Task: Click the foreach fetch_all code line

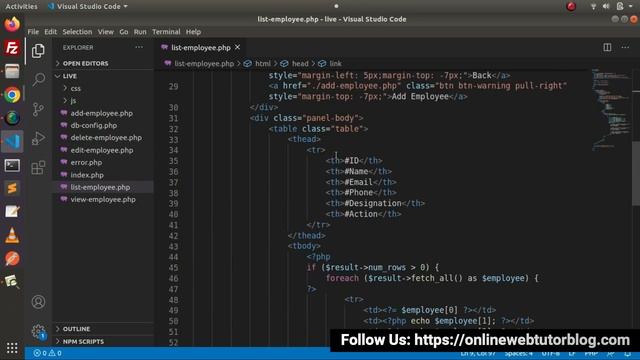Action: pos(432,278)
